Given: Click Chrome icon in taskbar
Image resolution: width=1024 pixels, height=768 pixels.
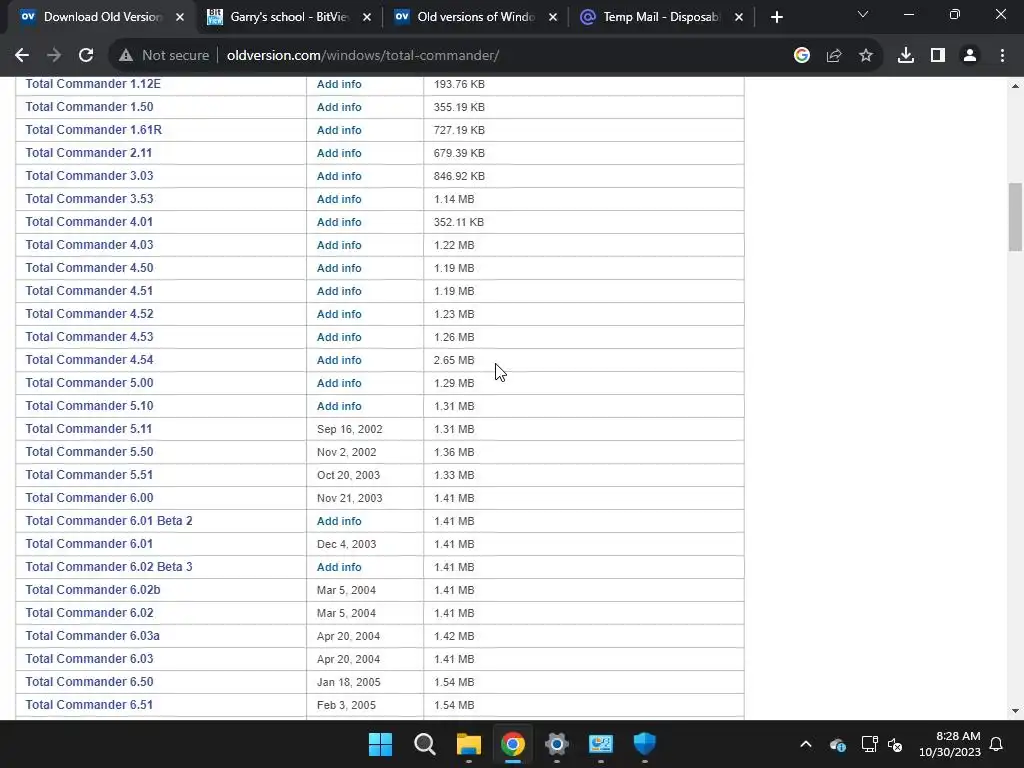Looking at the screenshot, I should (x=513, y=744).
